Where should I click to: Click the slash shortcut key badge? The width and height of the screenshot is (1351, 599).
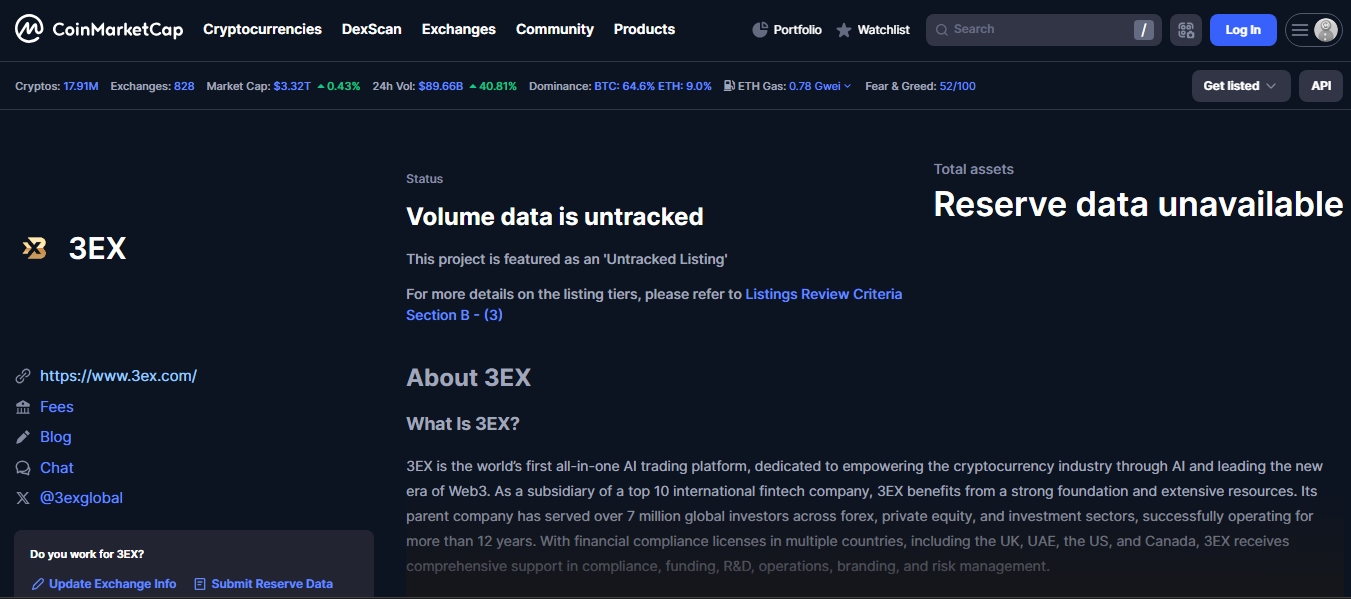coord(1144,30)
